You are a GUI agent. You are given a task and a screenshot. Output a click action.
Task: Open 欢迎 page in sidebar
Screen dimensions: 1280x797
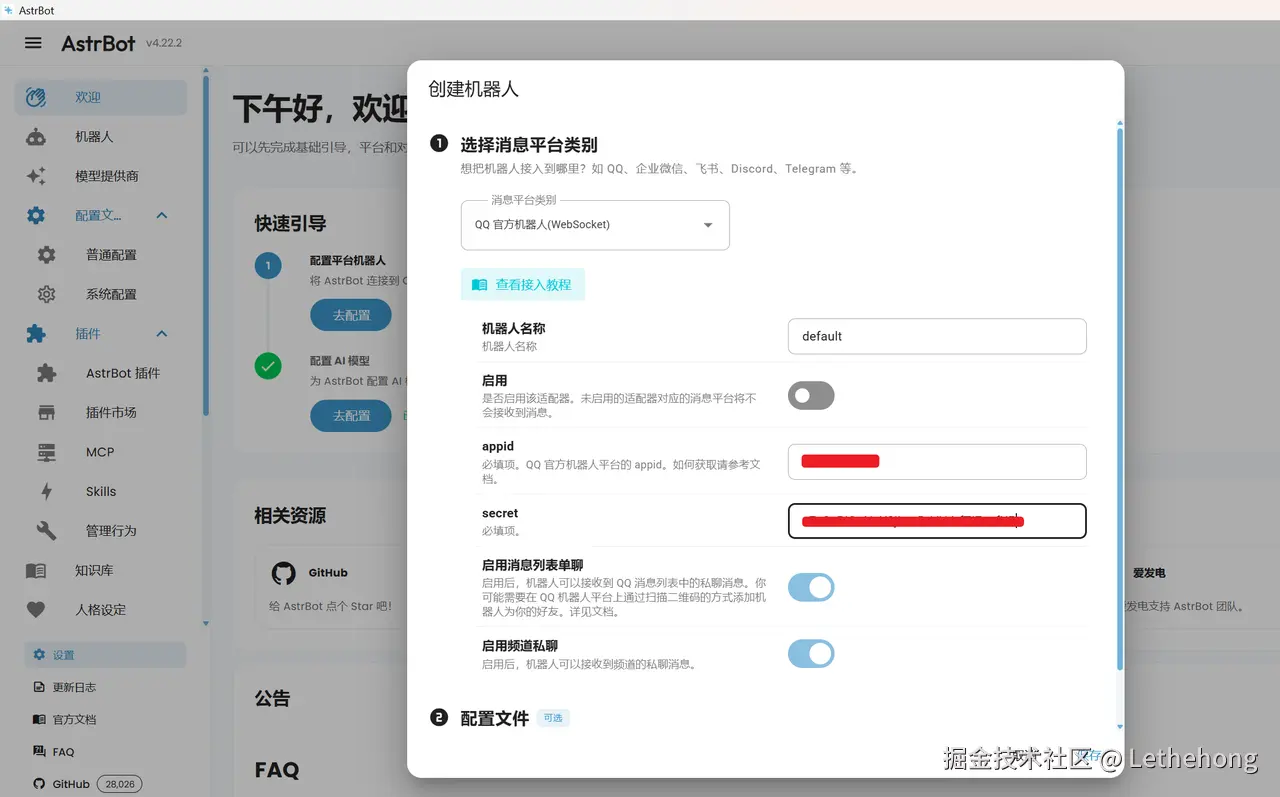[101, 97]
